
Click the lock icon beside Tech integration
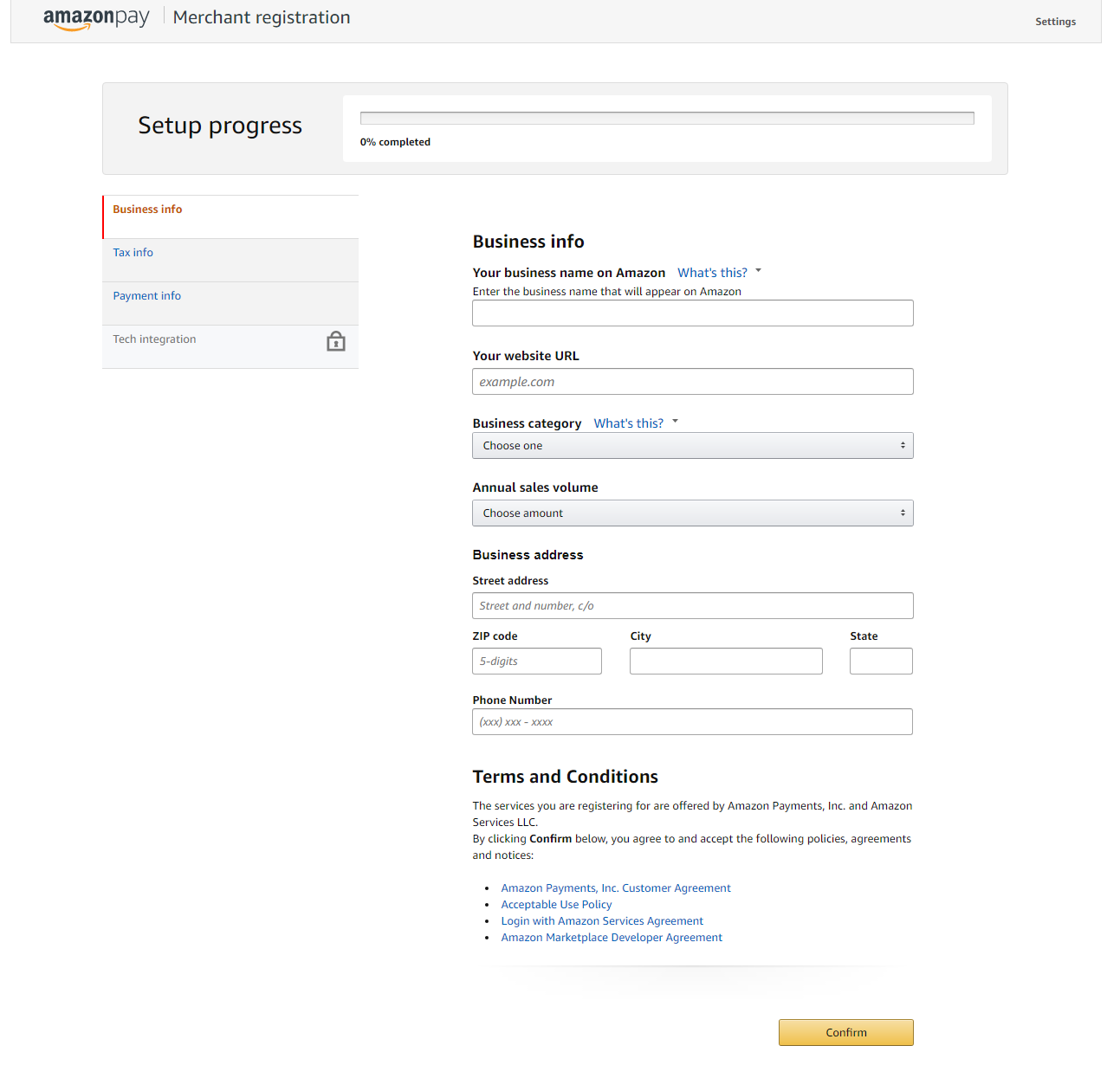click(x=336, y=341)
